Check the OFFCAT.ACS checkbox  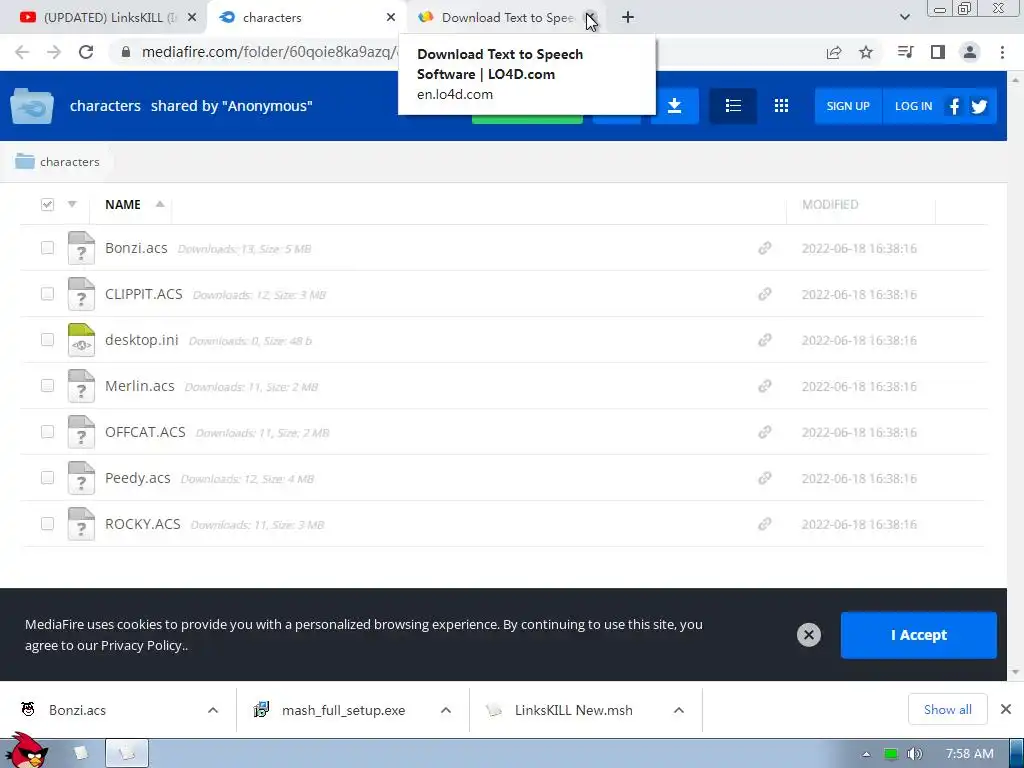47,432
